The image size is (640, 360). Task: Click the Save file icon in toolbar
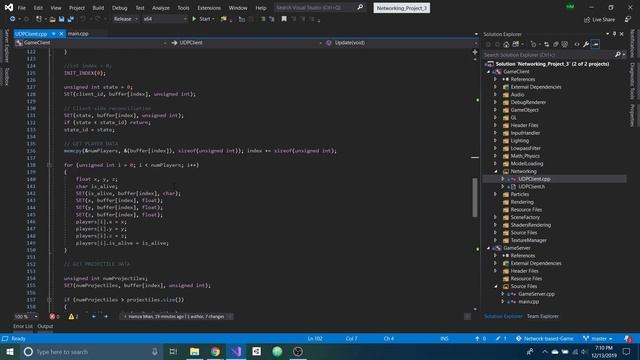click(61, 19)
